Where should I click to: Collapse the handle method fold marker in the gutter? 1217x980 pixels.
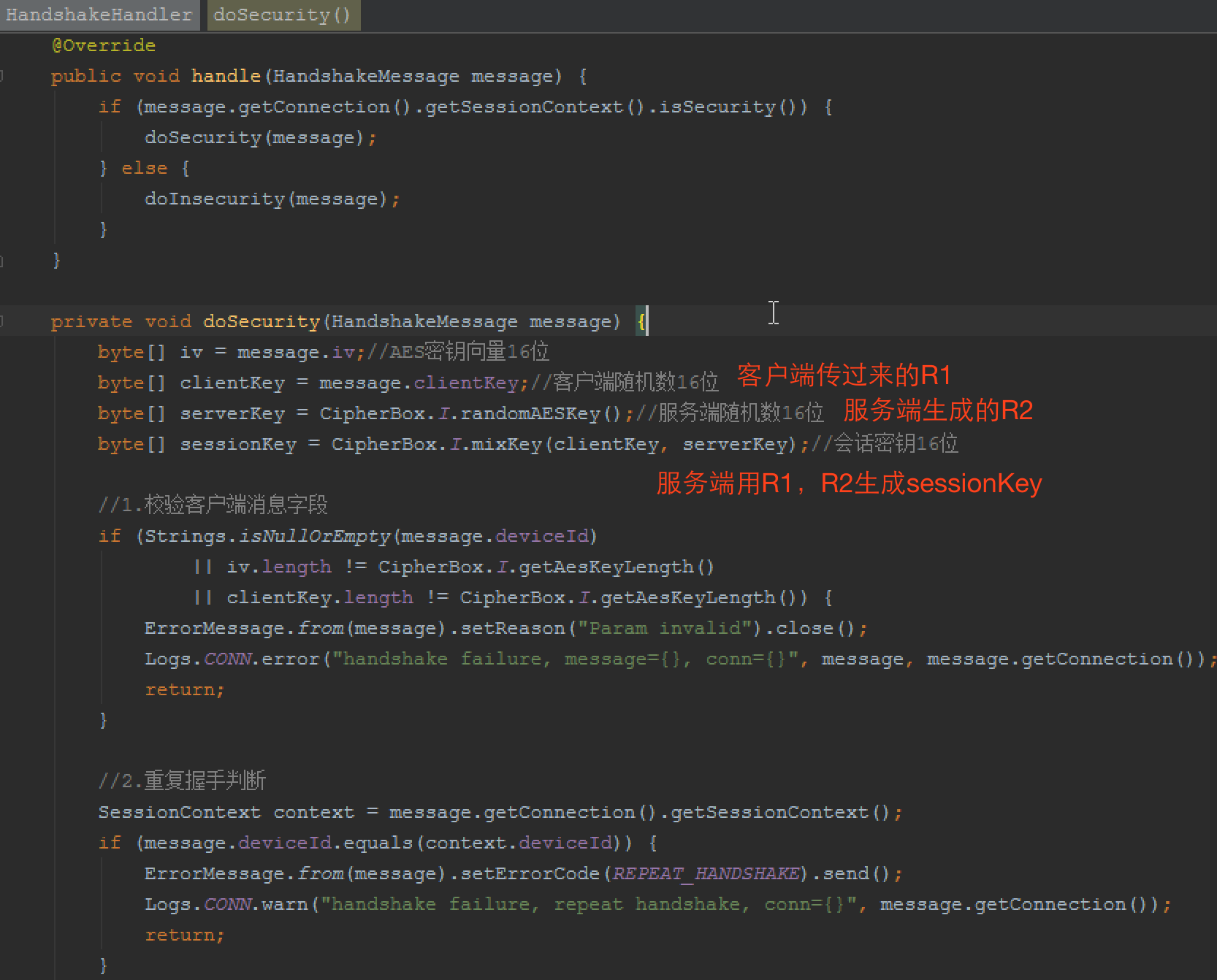click(2, 76)
